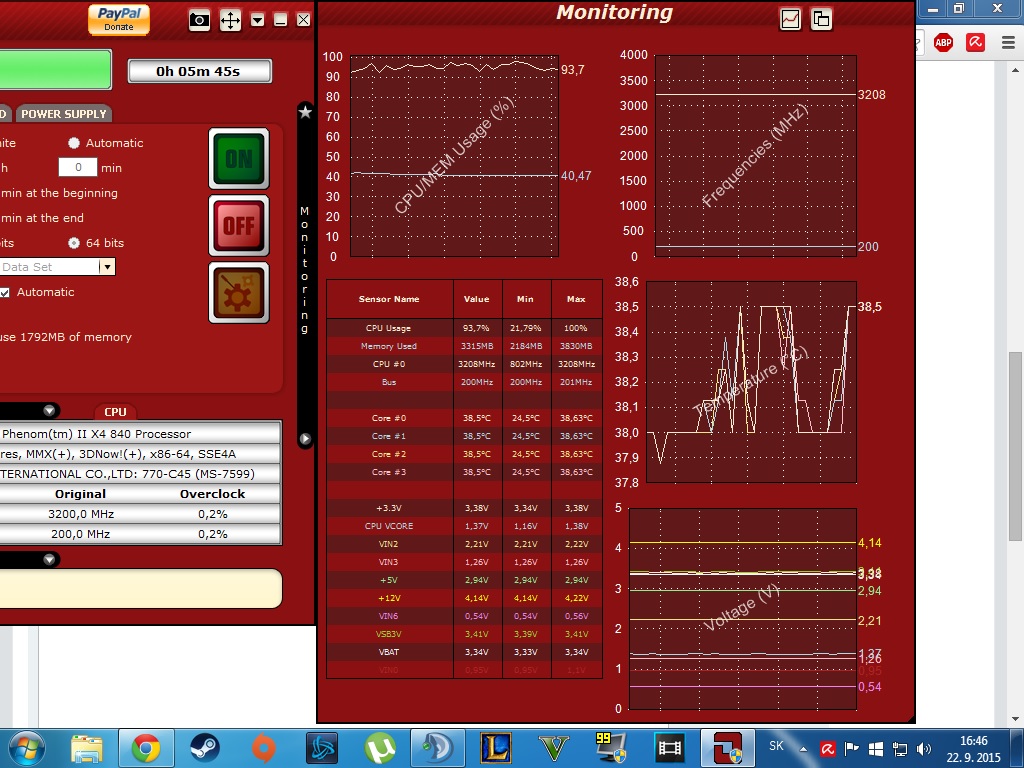Select the VBAT sensor row

464,652
